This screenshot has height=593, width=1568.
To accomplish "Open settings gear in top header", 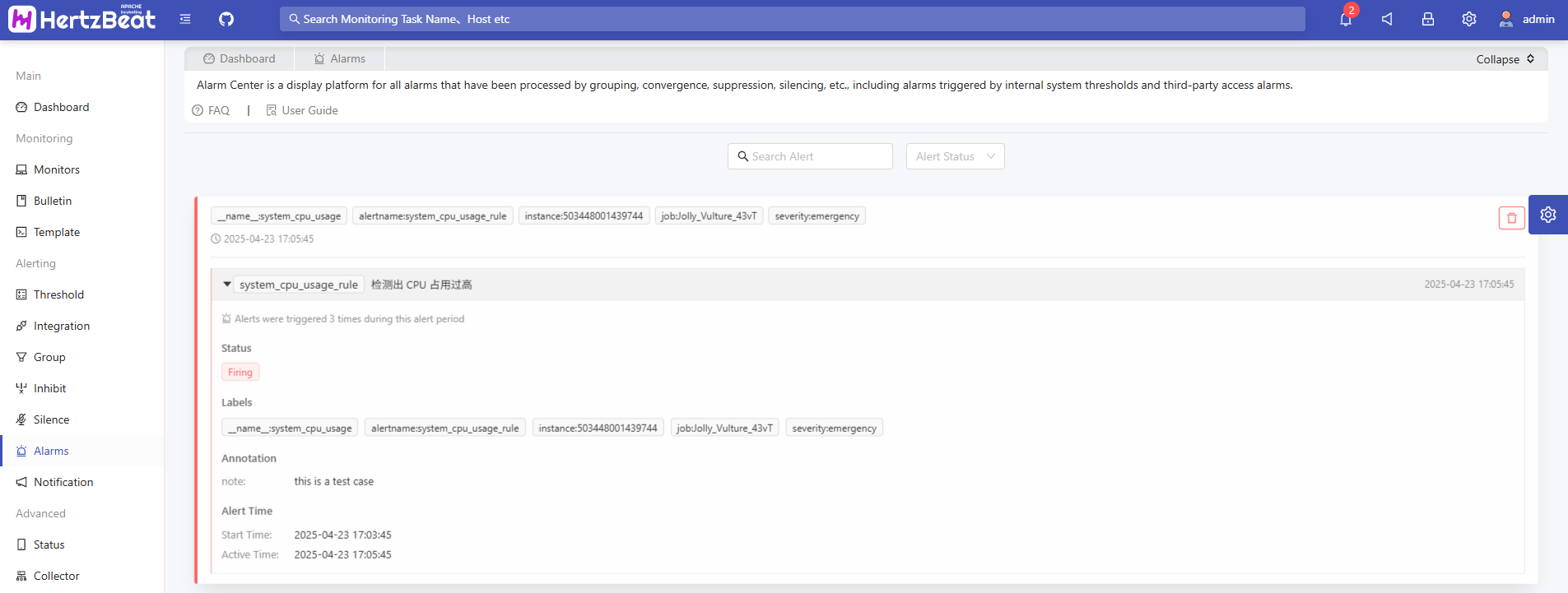I will coord(1469,19).
